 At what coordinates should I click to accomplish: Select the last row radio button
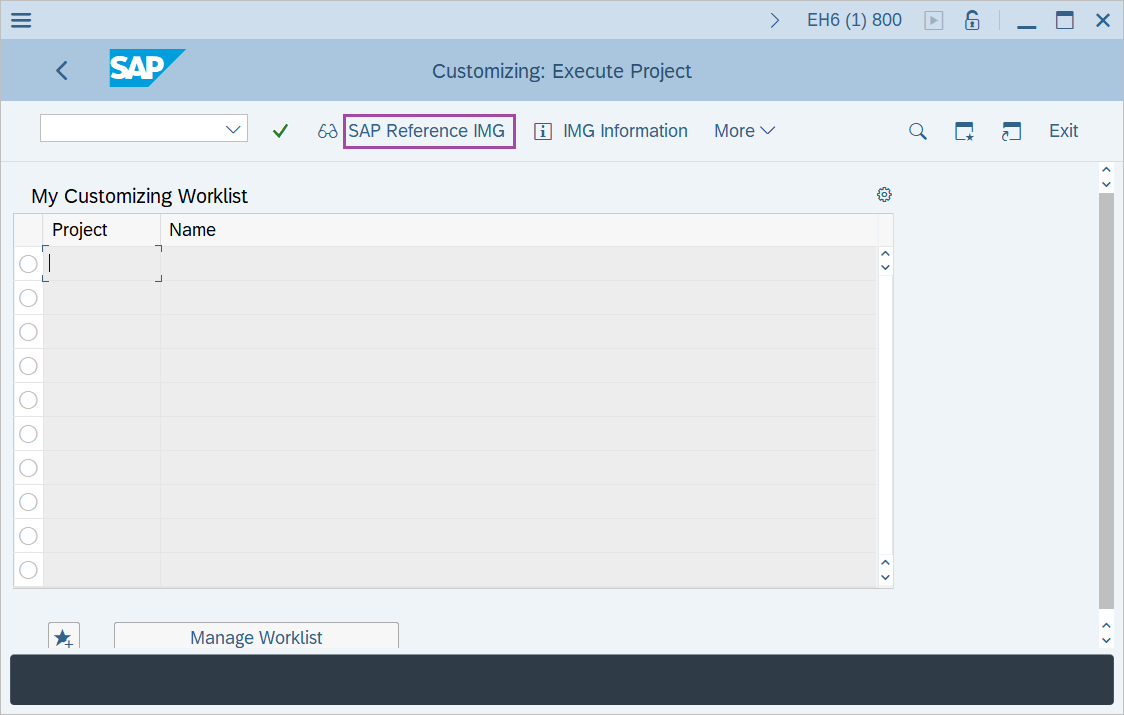(28, 569)
